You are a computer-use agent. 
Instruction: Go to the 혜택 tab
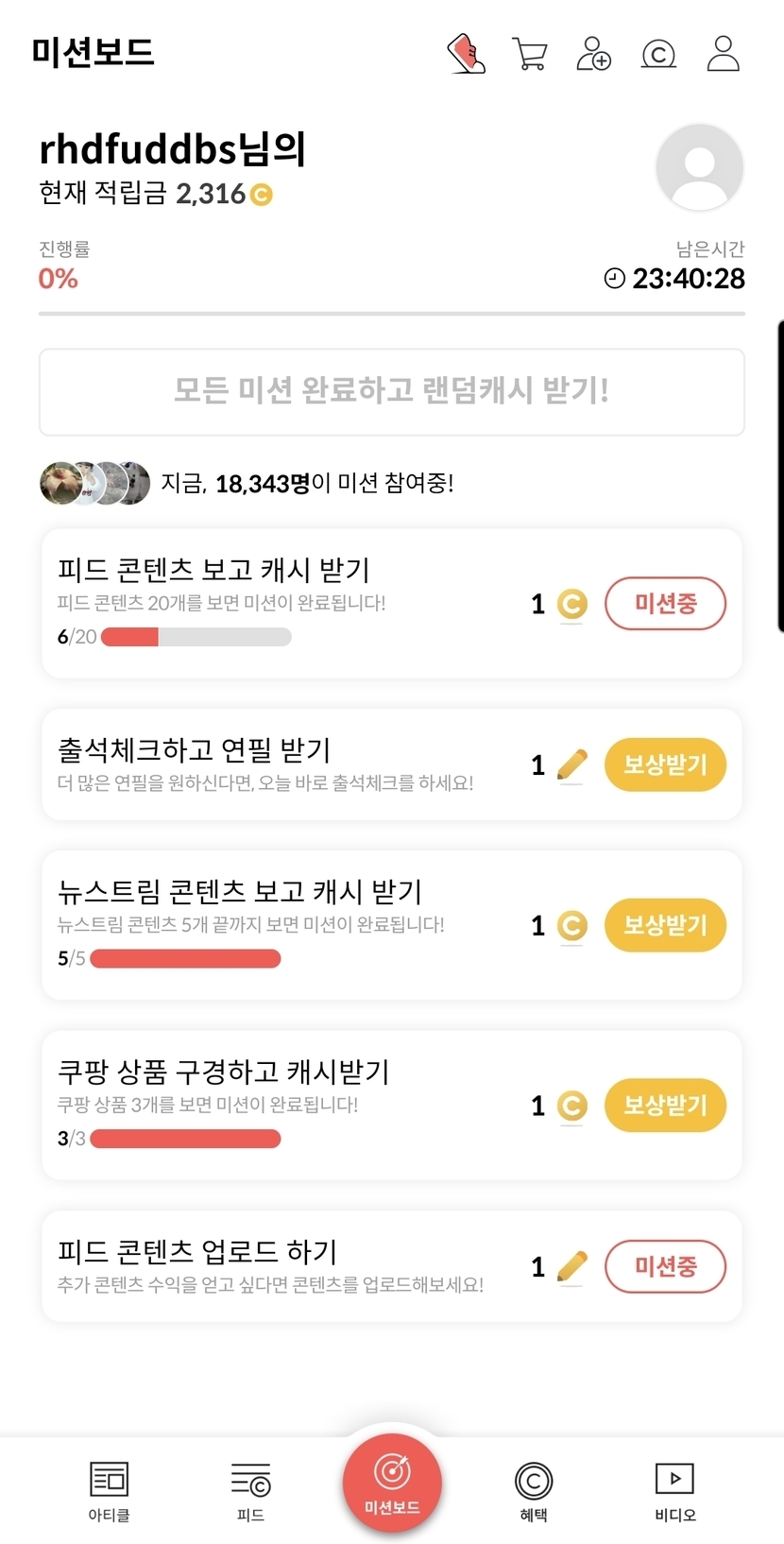[x=534, y=1490]
